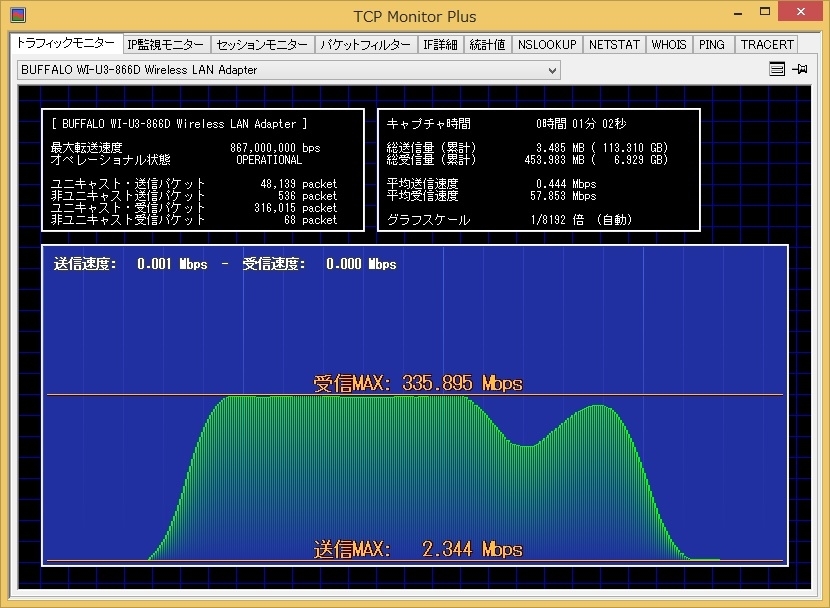
Task: Switch to トラフィックモニター tab
Action: coord(66,43)
